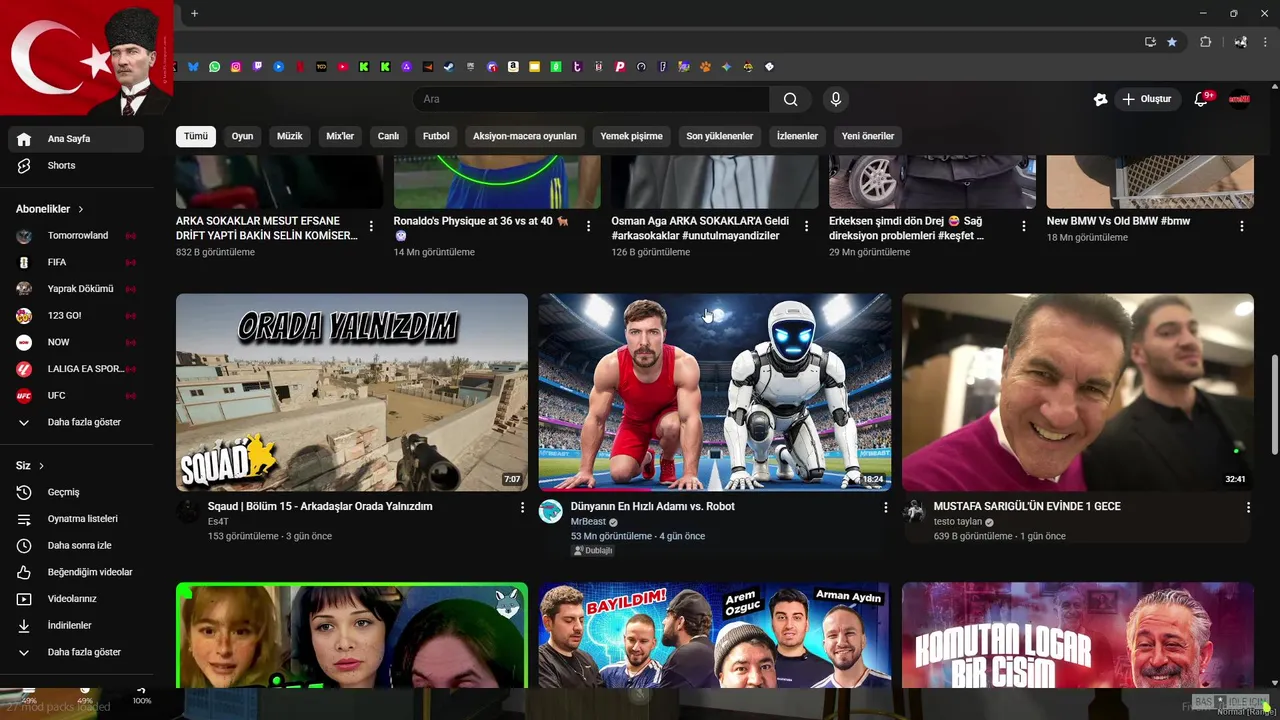Open the Amazon bookmark icon
The width and height of the screenshot is (1280, 720).
coord(513,67)
